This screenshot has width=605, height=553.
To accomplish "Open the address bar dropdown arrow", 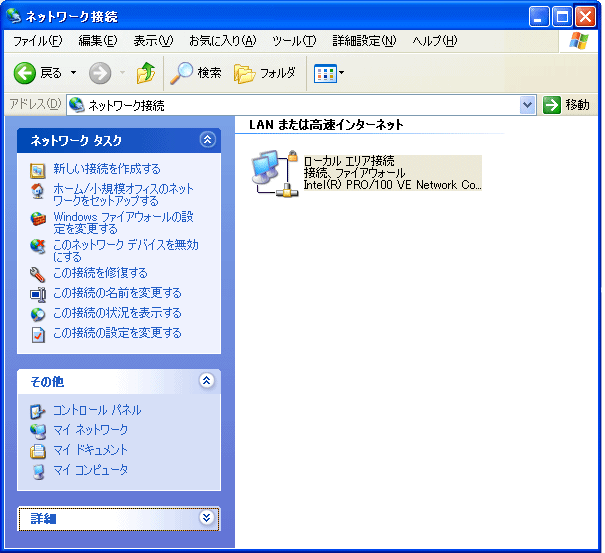I will point(527,105).
